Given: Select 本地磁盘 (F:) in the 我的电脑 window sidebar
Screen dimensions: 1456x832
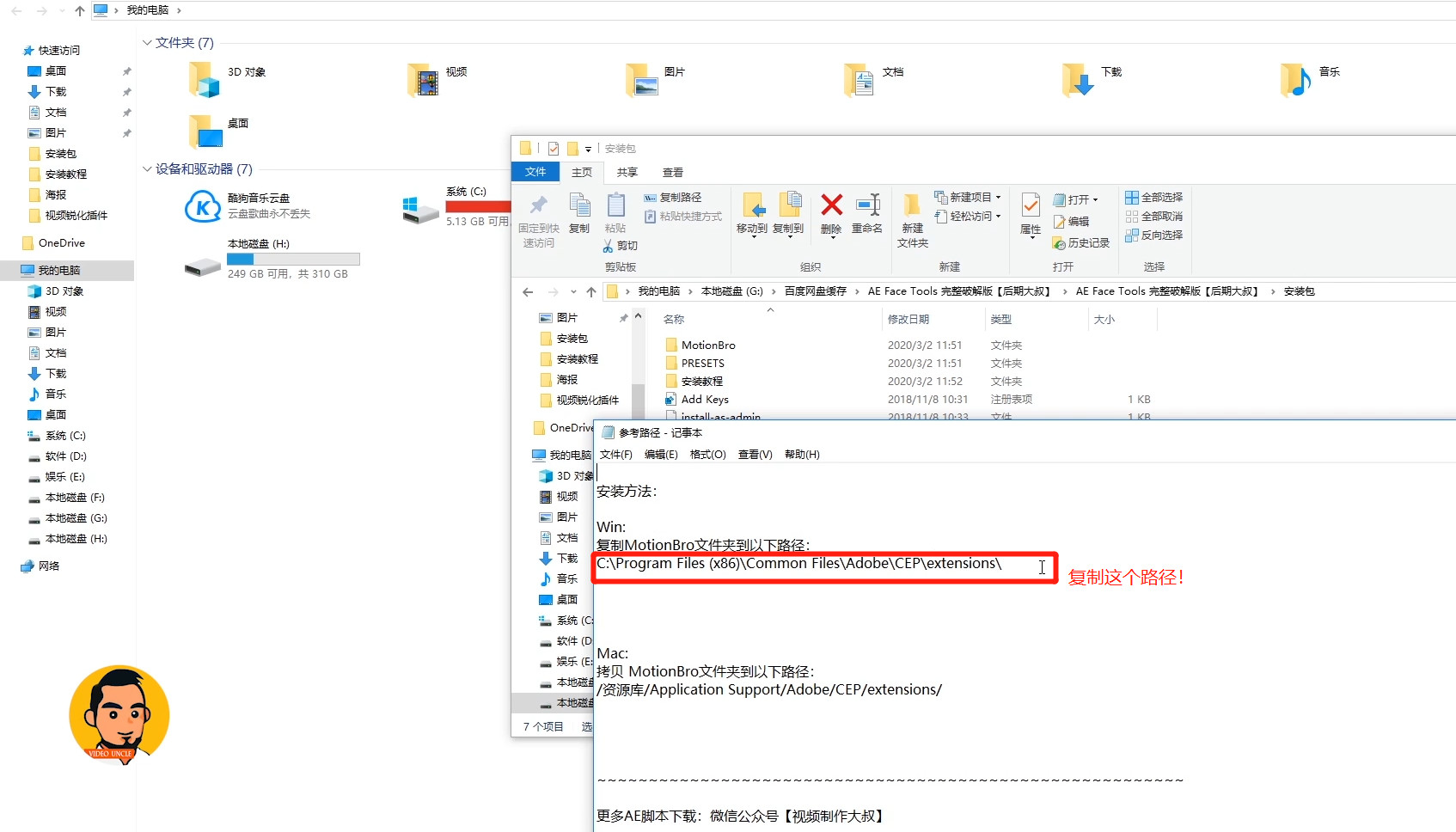Looking at the screenshot, I should tap(75, 498).
